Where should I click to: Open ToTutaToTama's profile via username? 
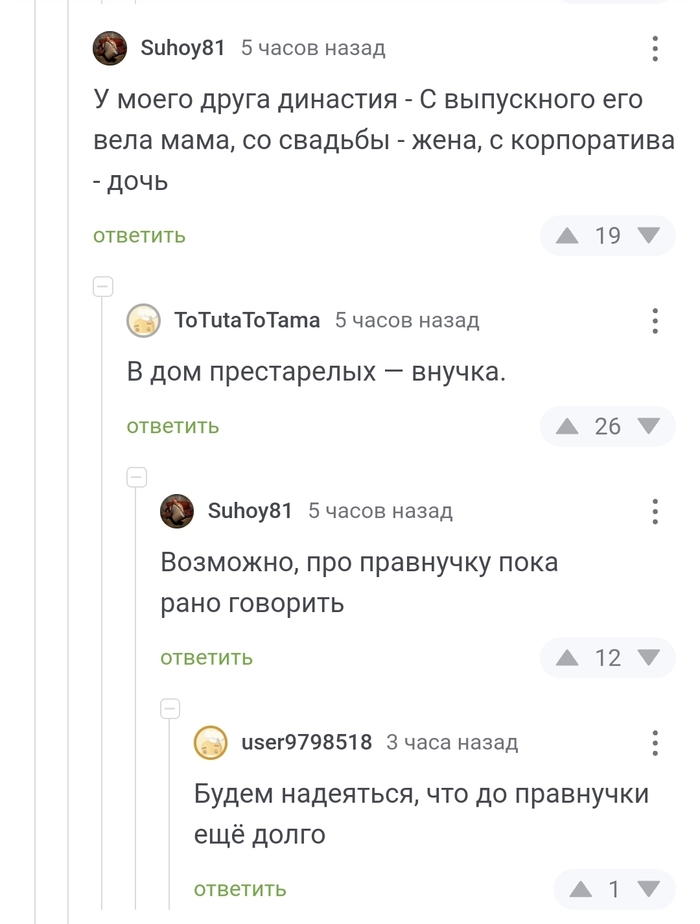pyautogui.click(x=247, y=320)
